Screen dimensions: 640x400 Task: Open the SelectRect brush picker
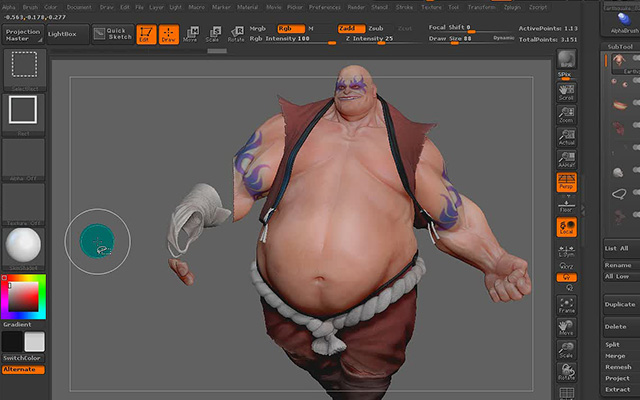click(24, 69)
